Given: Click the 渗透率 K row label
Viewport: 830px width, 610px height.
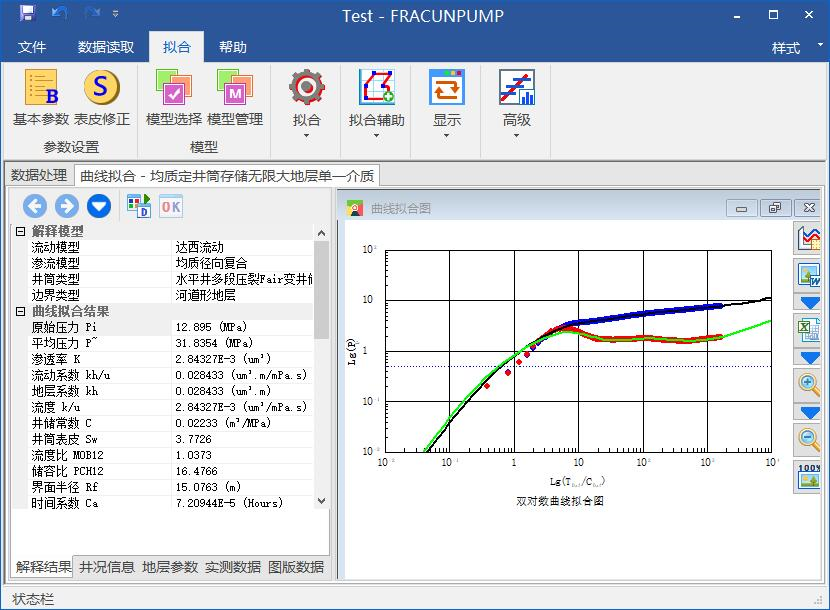Looking at the screenshot, I should [x=56, y=359].
